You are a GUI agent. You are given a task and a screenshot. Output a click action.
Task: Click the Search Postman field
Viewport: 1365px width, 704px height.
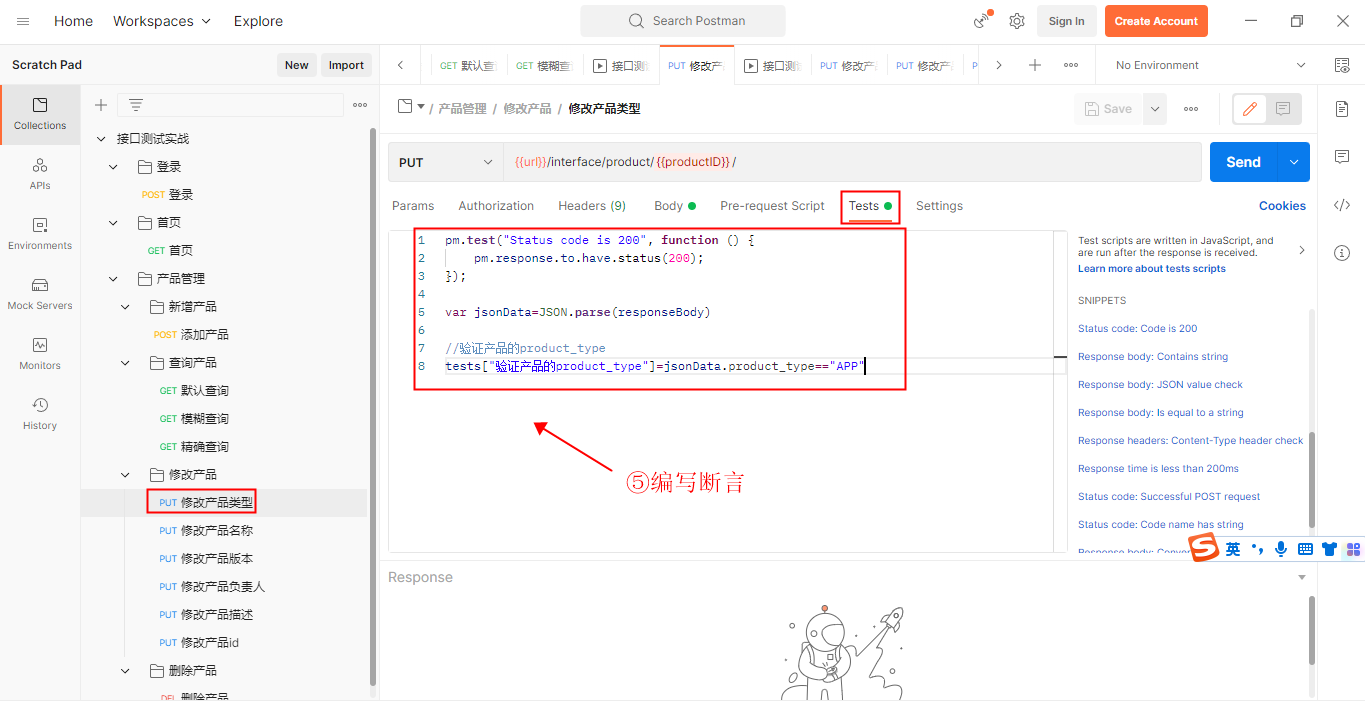tap(683, 21)
